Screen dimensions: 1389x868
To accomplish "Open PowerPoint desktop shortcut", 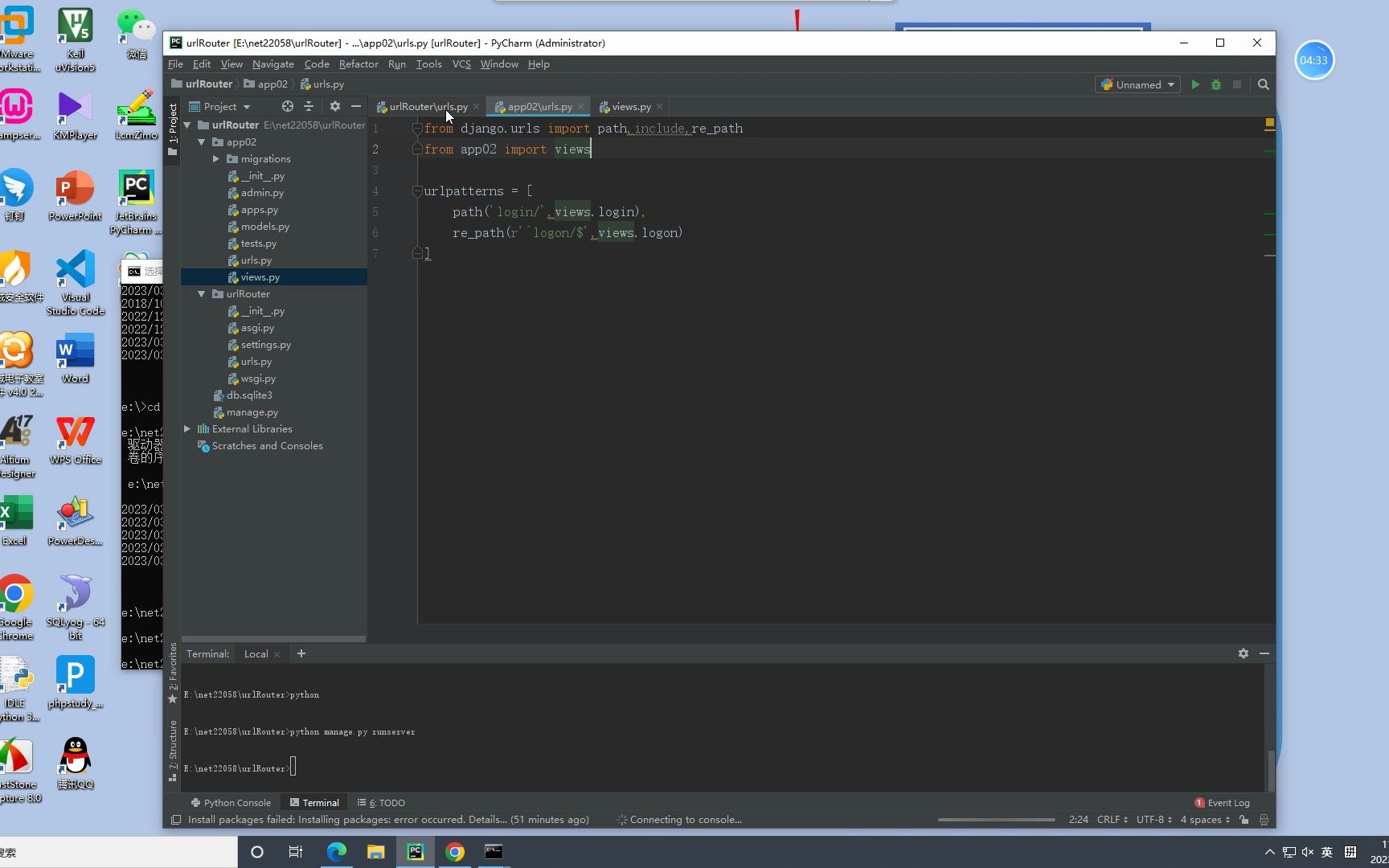I will (x=76, y=196).
